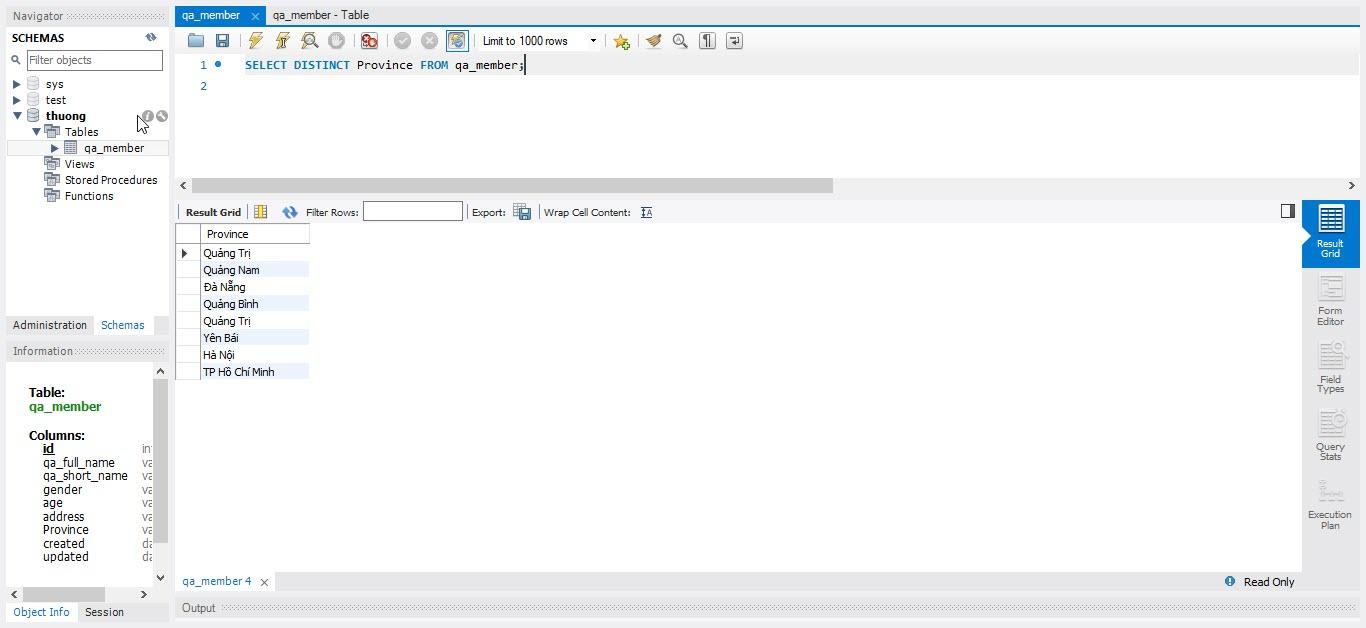Toggle word wrap icon in editor toolbar
The height and width of the screenshot is (628, 1366).
[x=734, y=41]
